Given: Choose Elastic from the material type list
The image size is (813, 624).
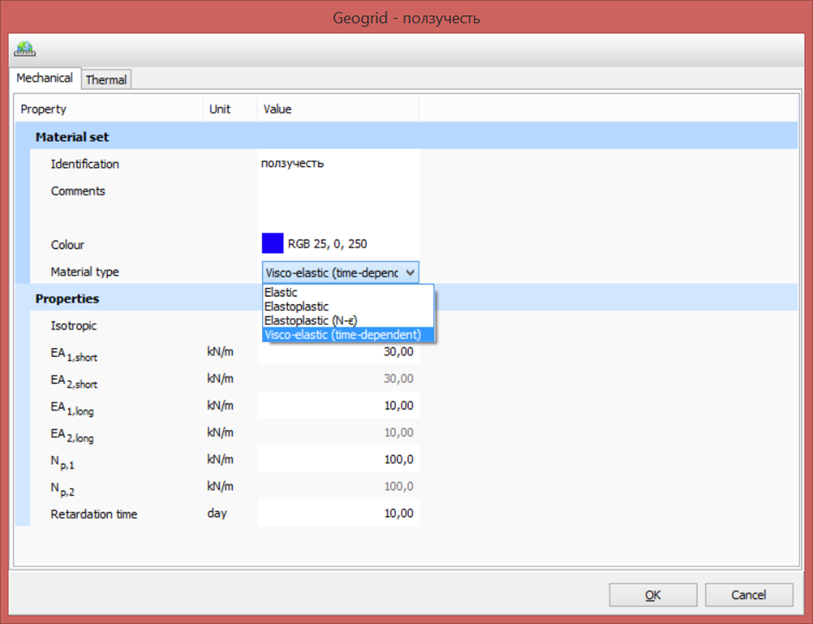Looking at the screenshot, I should click(281, 292).
